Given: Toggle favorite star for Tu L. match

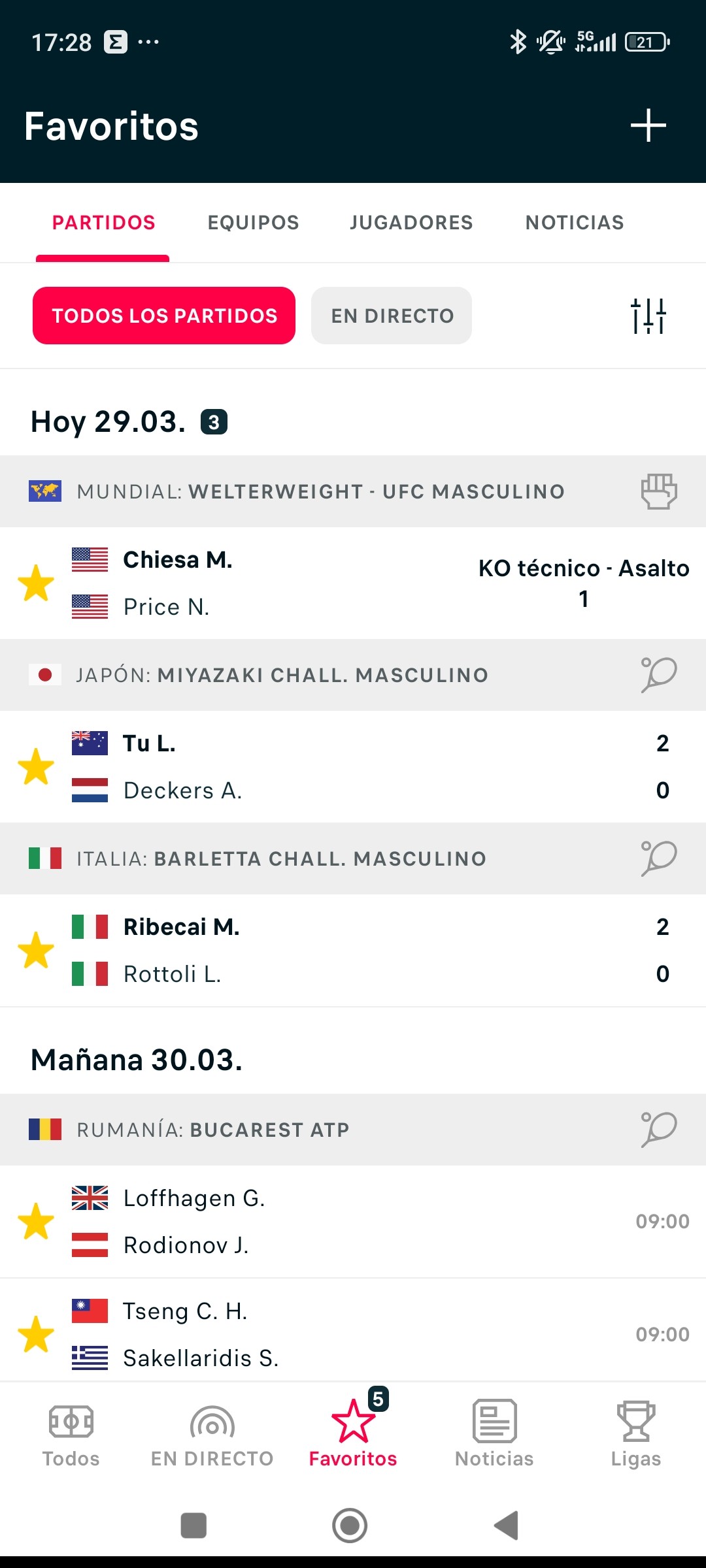Looking at the screenshot, I should pyautogui.click(x=36, y=766).
